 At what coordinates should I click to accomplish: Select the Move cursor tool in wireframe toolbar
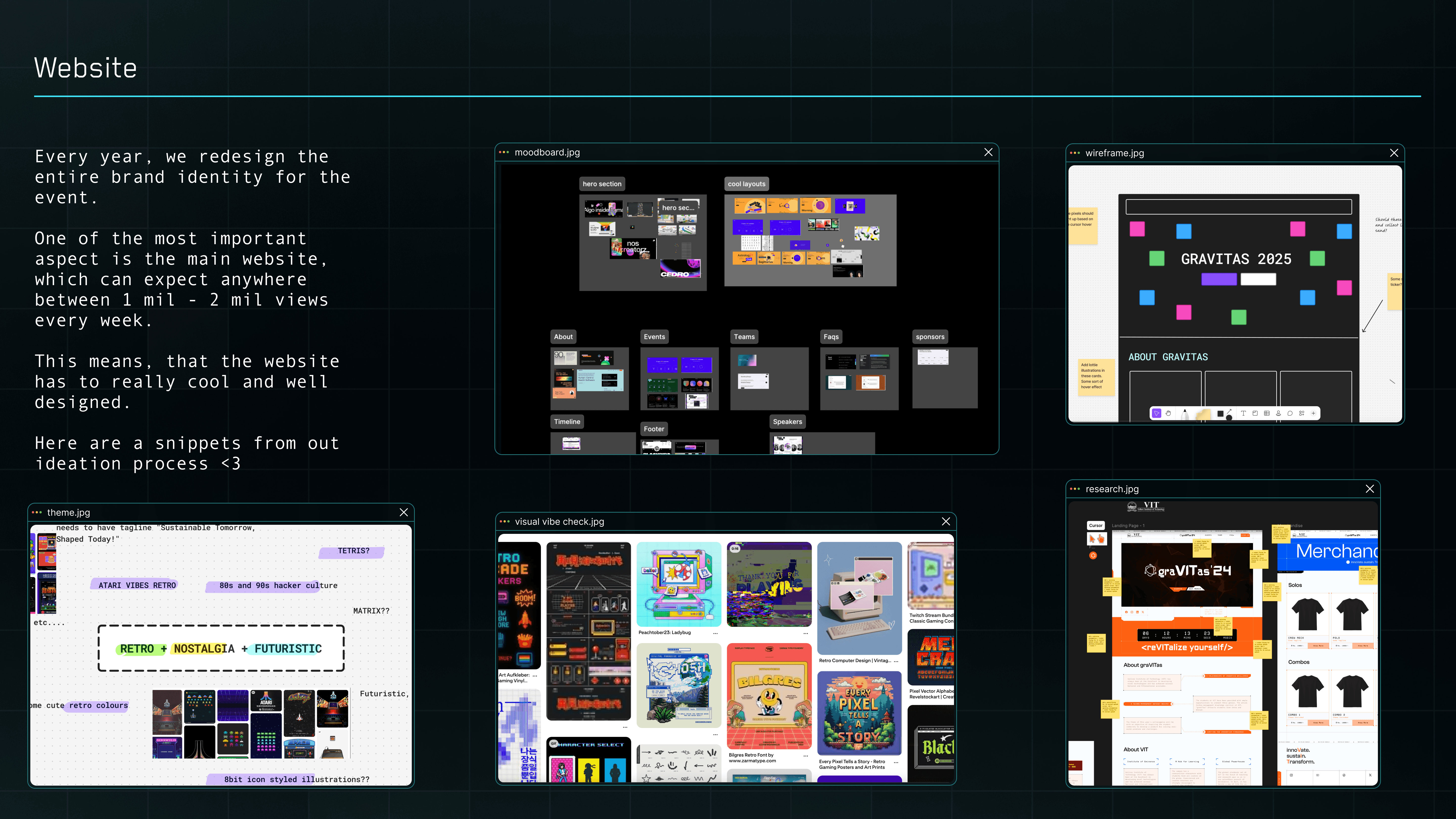(x=1156, y=413)
